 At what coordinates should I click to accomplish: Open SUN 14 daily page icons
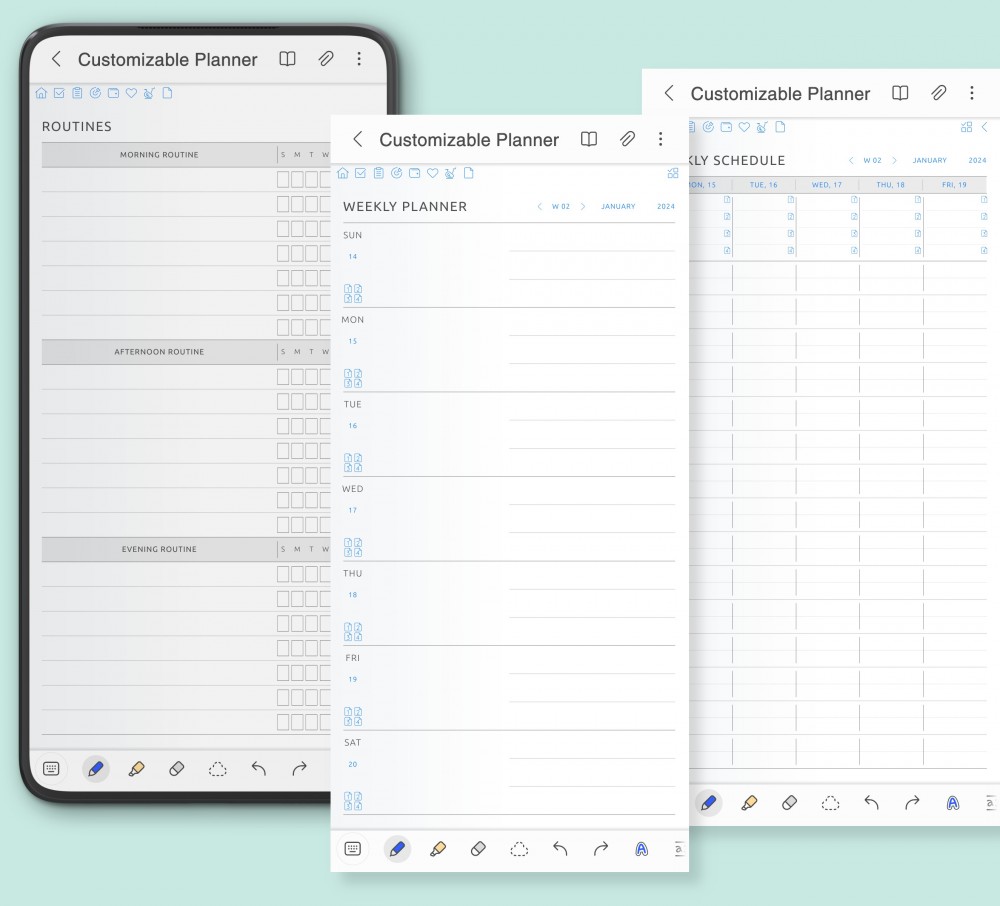pyautogui.click(x=353, y=293)
